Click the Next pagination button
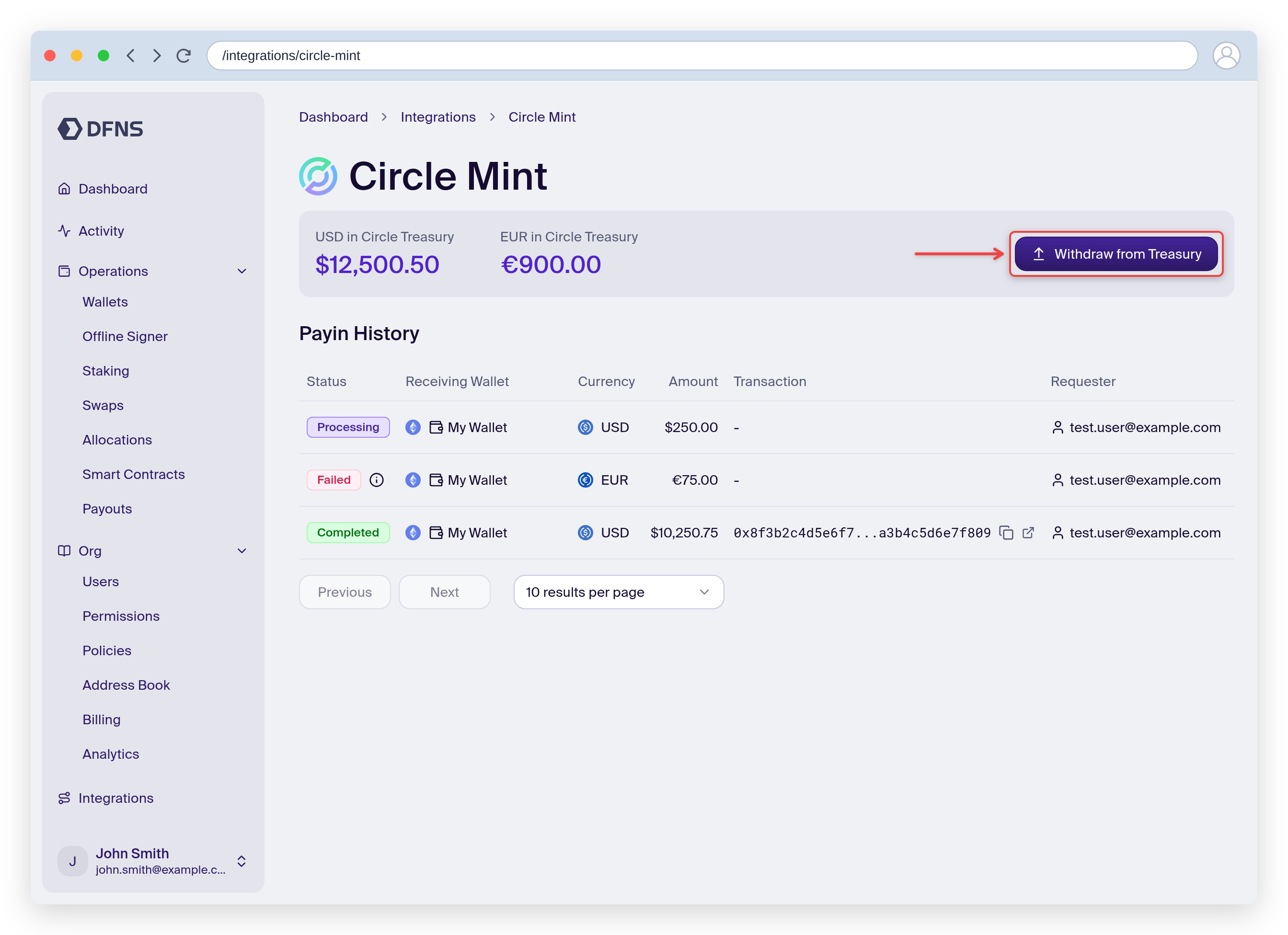The width and height of the screenshot is (1288, 935). (x=444, y=592)
